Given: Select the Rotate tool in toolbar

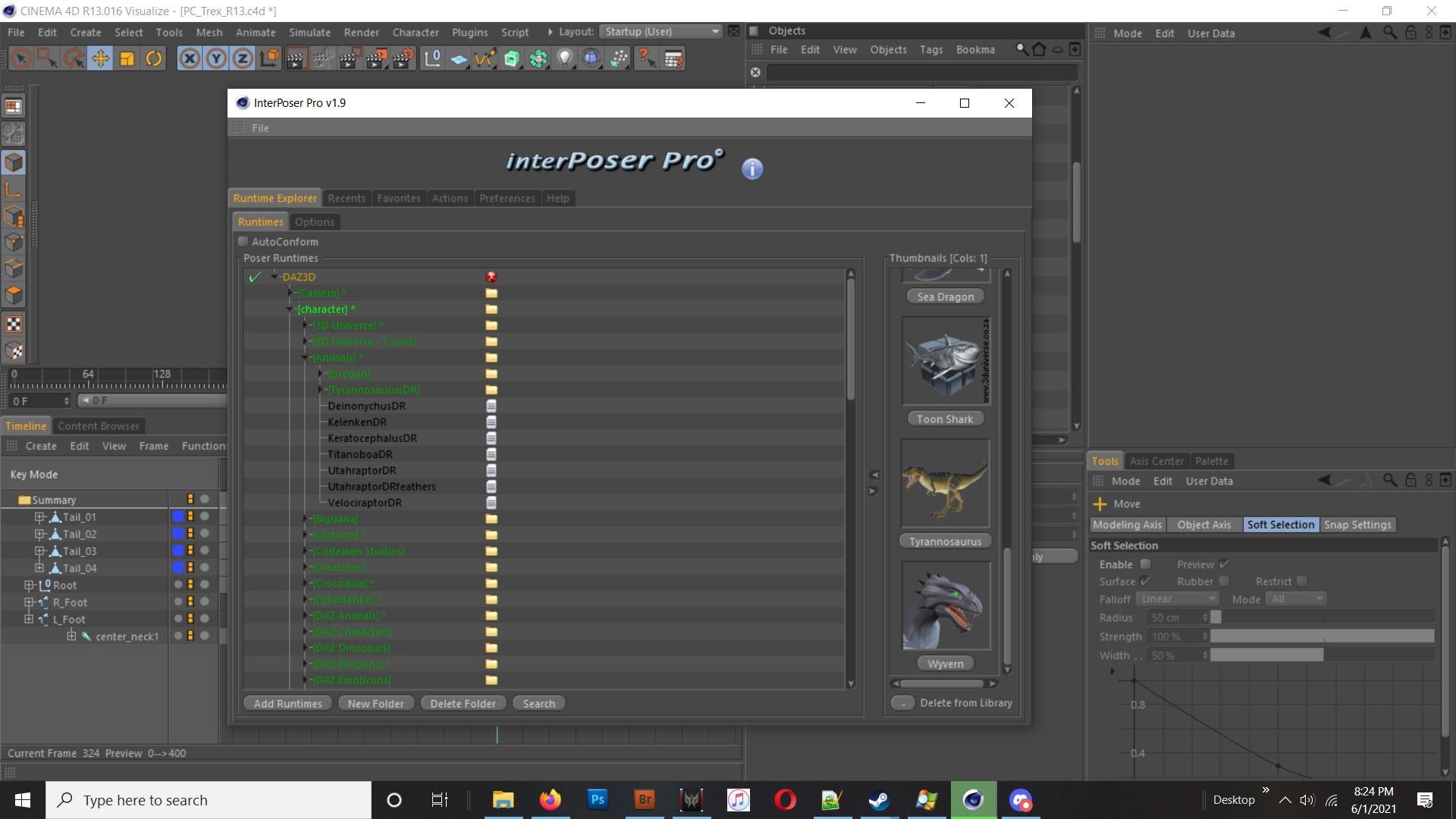Looking at the screenshot, I should [x=153, y=58].
